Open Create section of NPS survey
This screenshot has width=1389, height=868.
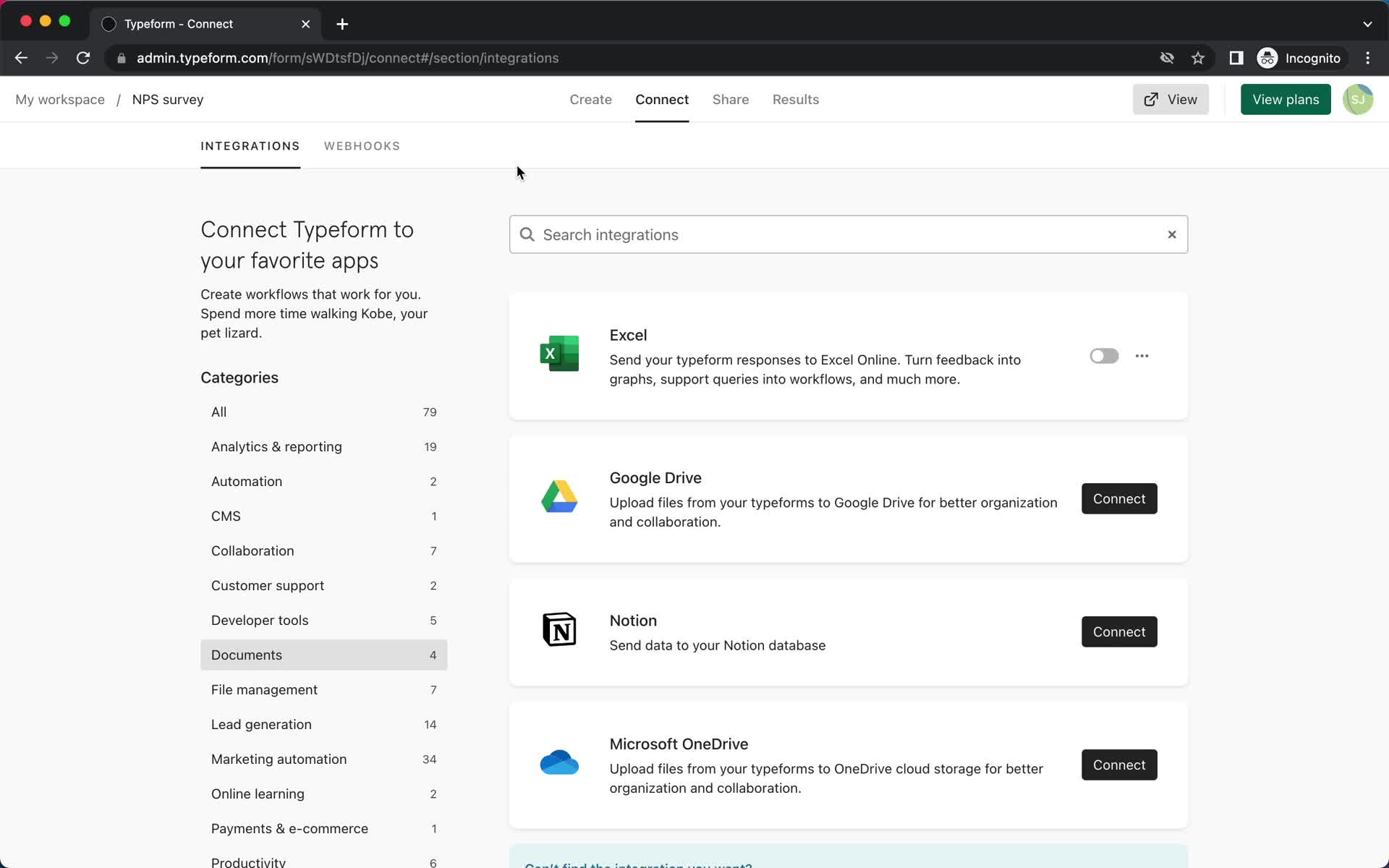590,99
